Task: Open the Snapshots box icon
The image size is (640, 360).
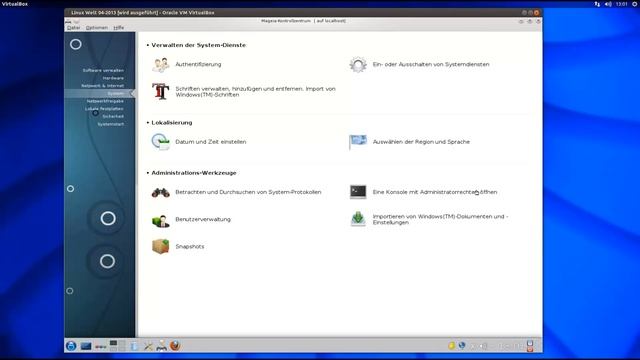Action: pyautogui.click(x=160, y=247)
